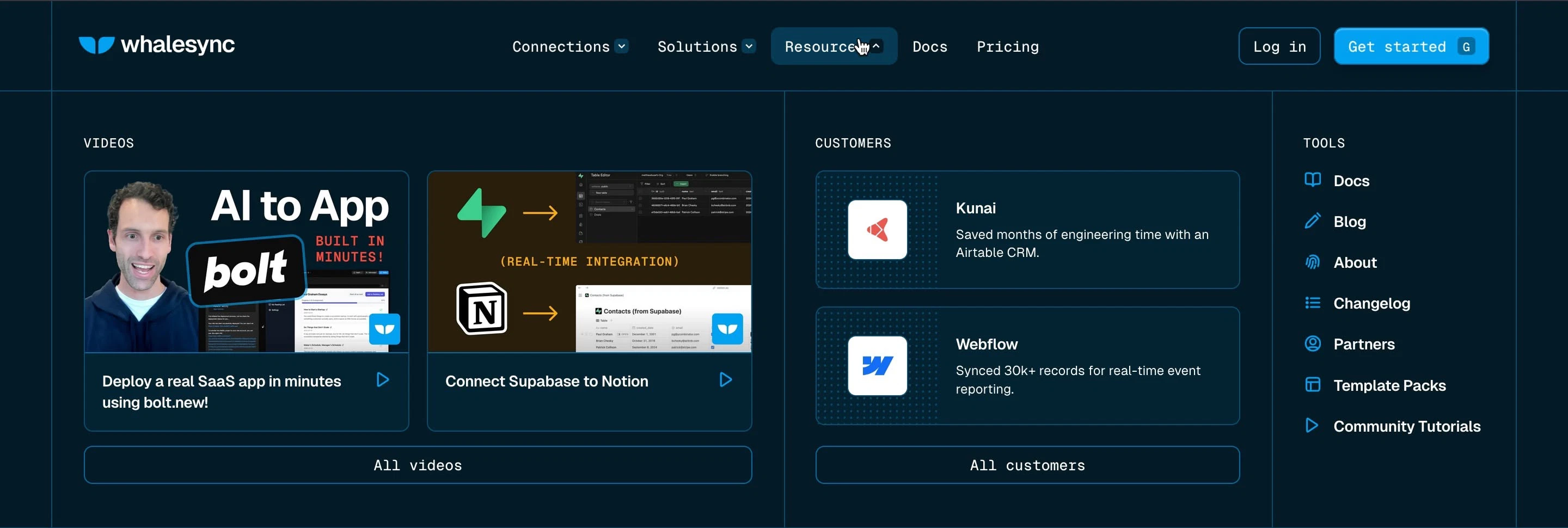Click the G shortcut badge in Get started

pos(1466,47)
